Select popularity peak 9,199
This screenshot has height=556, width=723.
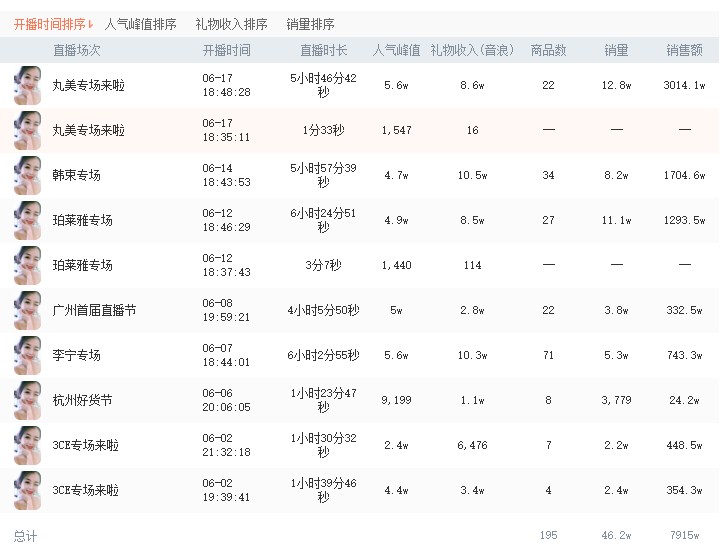point(396,400)
